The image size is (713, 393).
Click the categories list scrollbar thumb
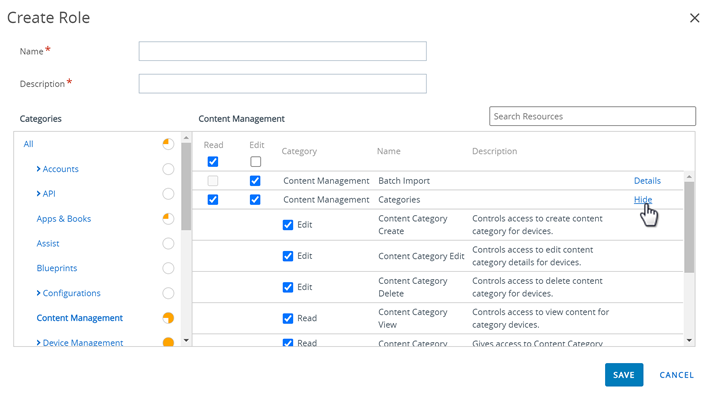[x=186, y=186]
